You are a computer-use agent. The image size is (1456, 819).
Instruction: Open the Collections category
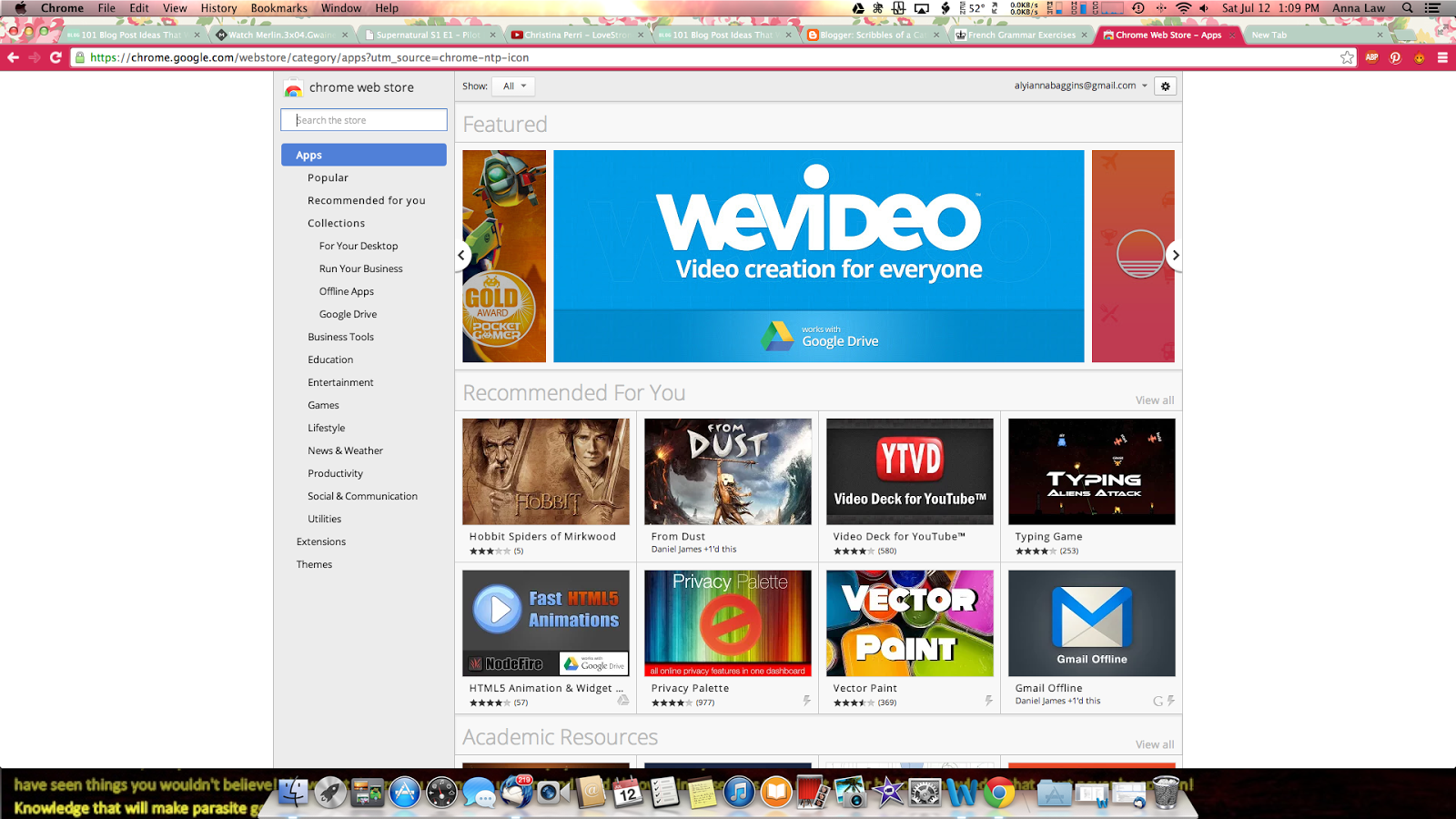[x=336, y=223]
